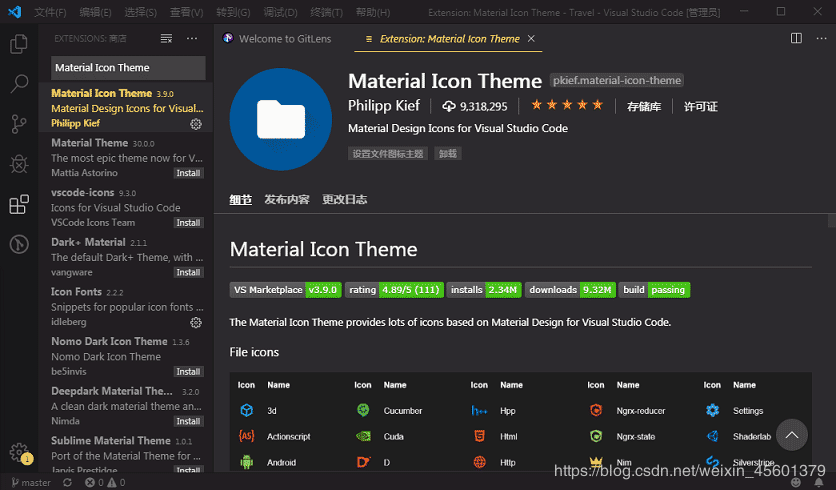The image size is (836, 490).
Task: Switch to the Welcome to GitLens tab
Action: coord(280,39)
